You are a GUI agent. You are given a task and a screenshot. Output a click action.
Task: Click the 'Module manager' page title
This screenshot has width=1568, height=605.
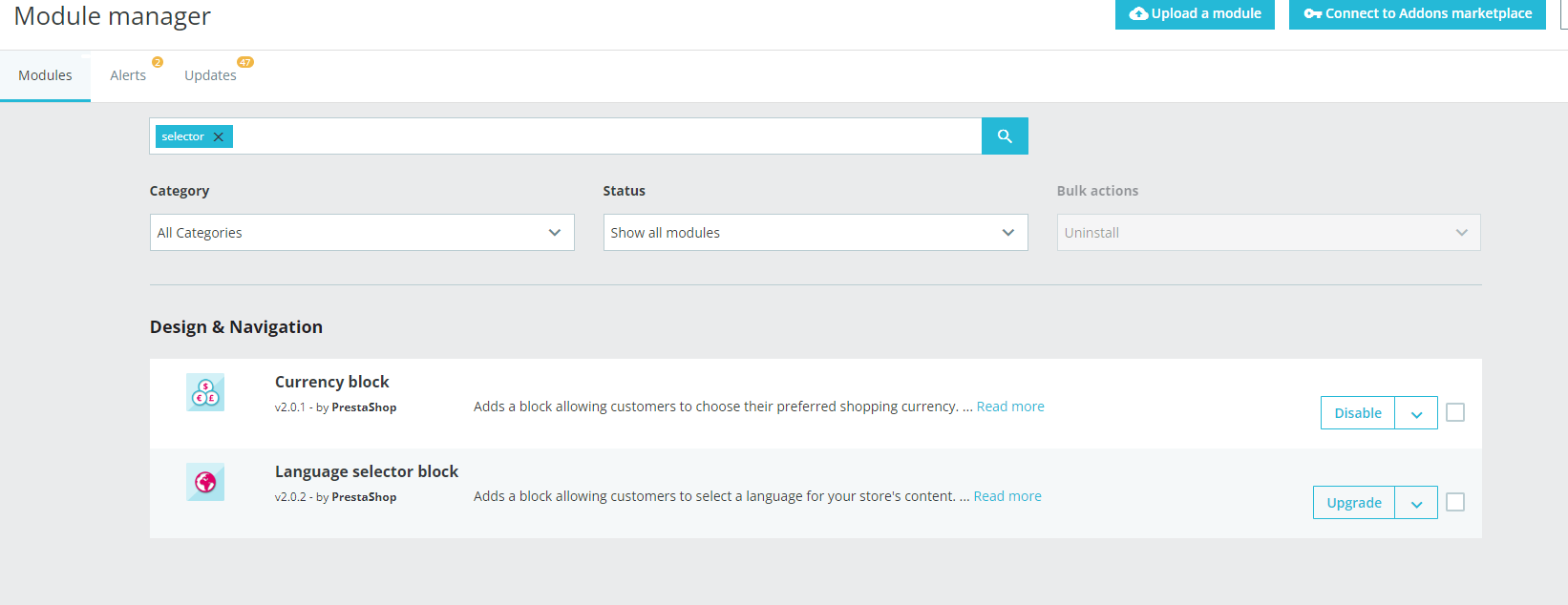click(x=113, y=16)
